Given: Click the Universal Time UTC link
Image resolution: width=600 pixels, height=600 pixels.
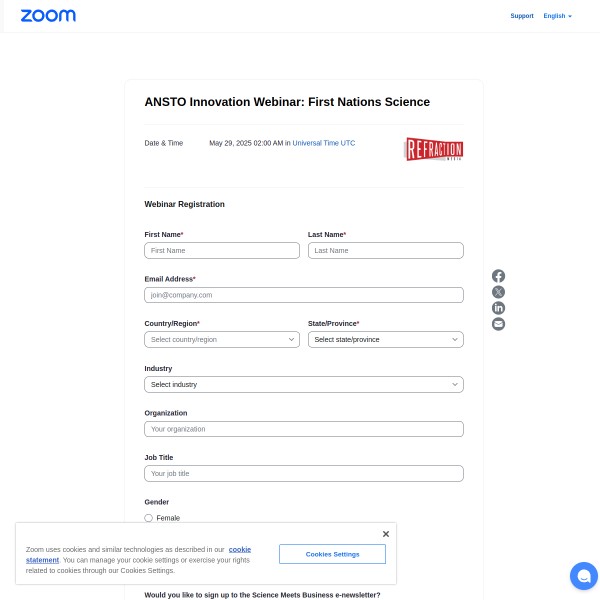Looking at the screenshot, I should [323, 143].
